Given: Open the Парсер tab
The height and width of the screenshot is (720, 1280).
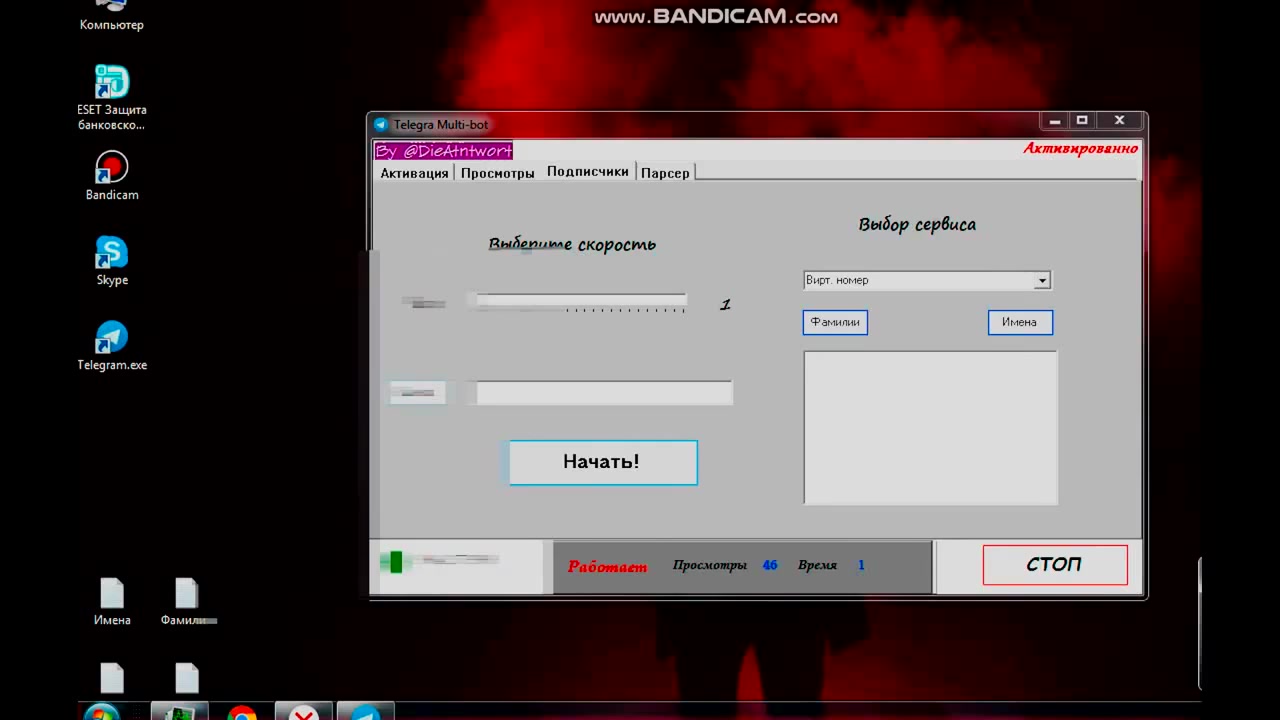Looking at the screenshot, I should 665,173.
